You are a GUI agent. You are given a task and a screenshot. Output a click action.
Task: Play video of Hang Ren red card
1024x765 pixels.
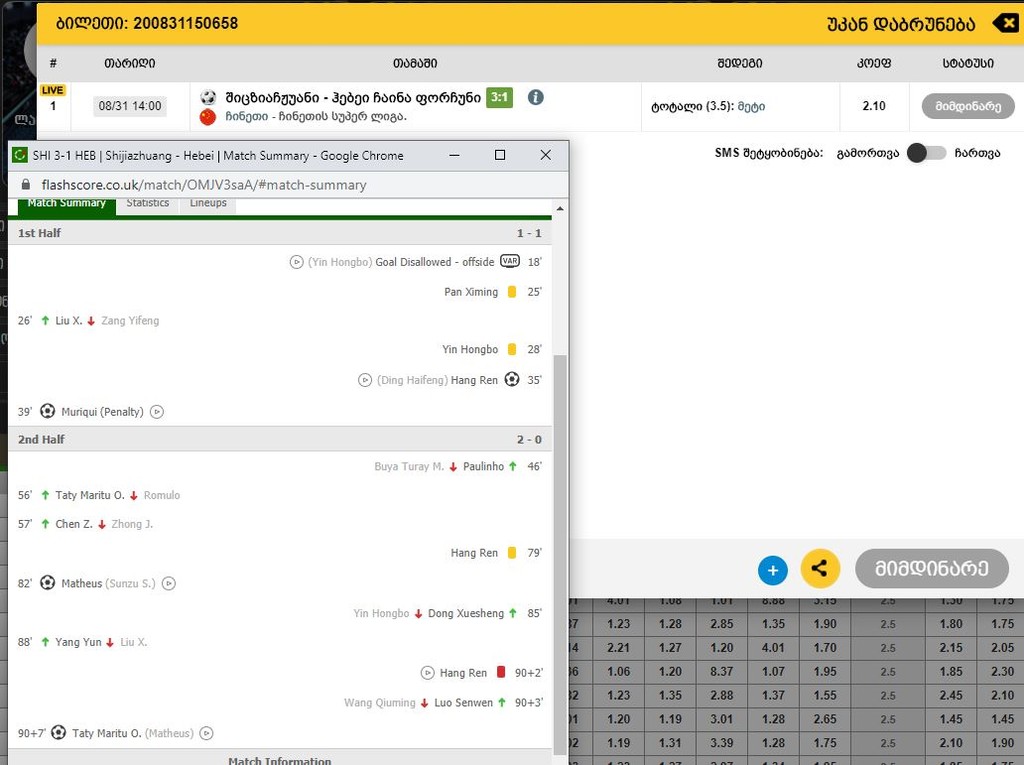[428, 673]
